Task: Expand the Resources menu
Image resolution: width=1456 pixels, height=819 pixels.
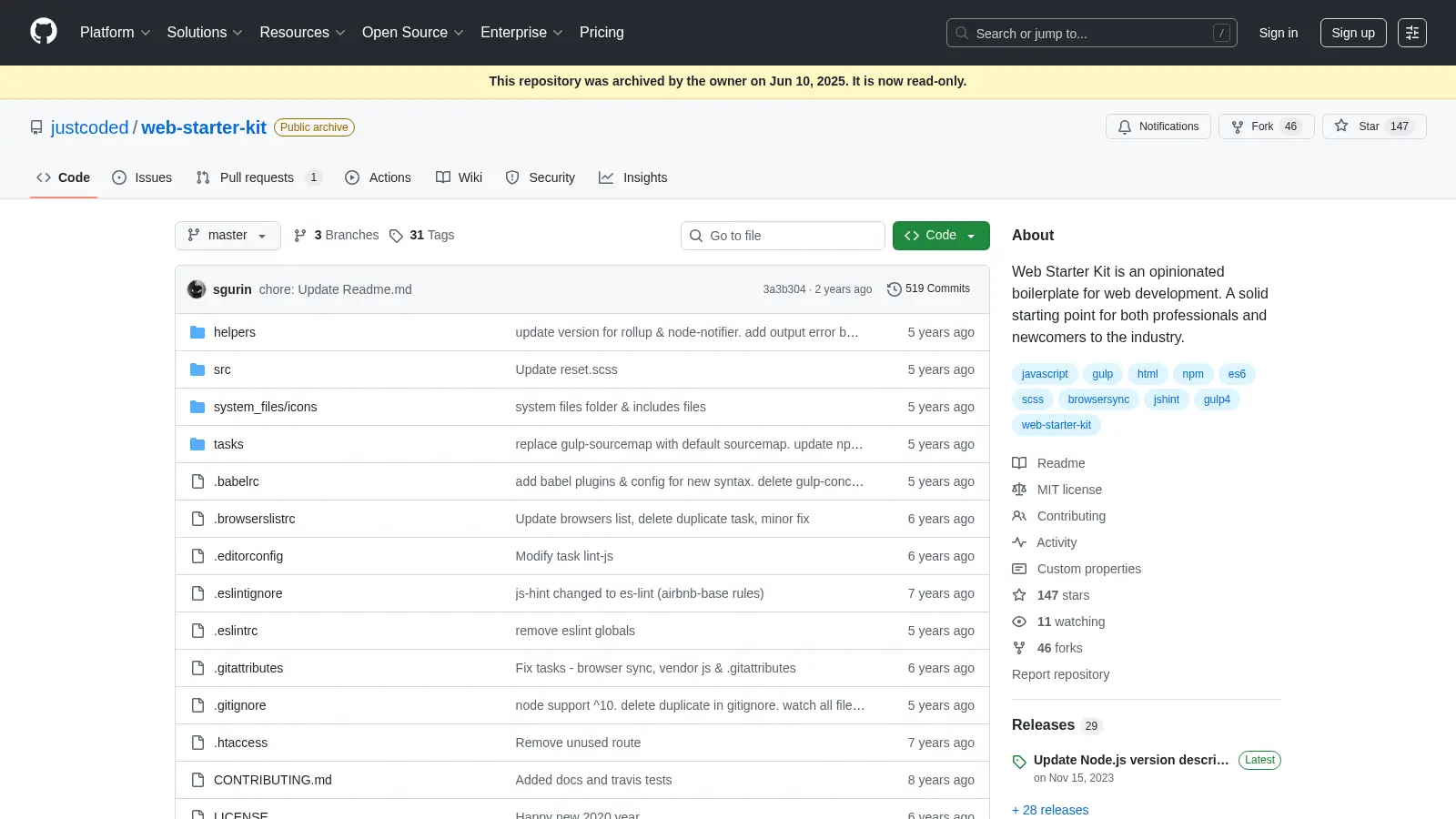Action: [x=302, y=32]
